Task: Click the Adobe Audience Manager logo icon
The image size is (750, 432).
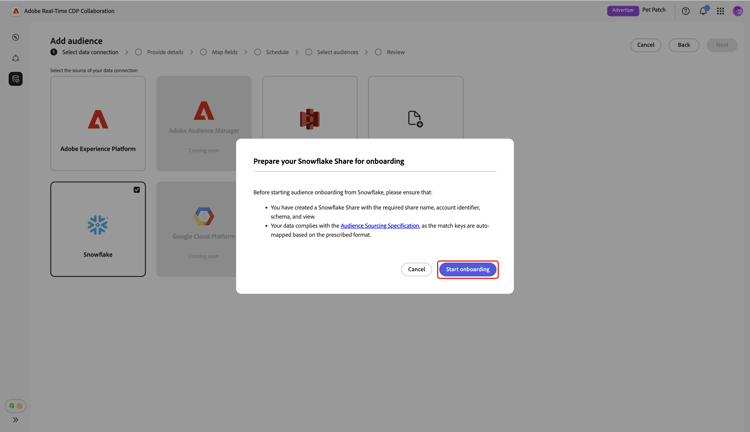Action: 204,111
